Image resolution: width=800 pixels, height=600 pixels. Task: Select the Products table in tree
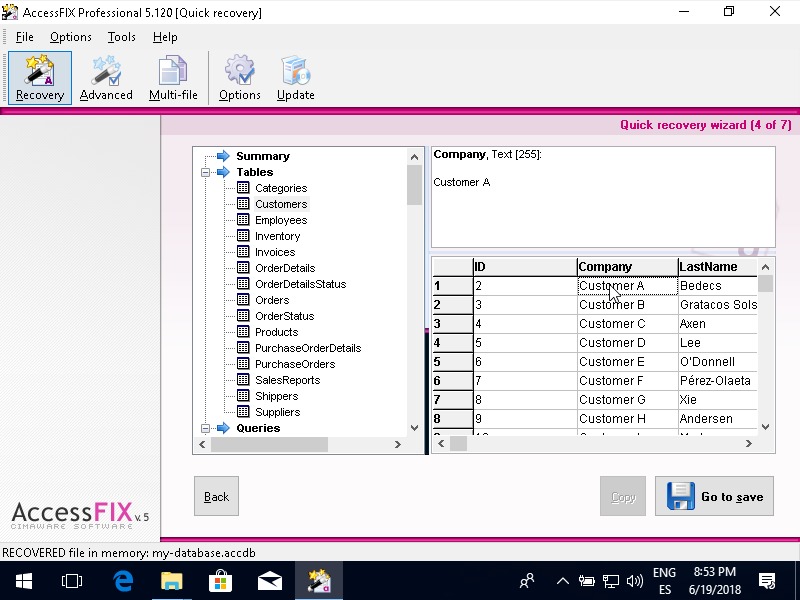click(276, 332)
